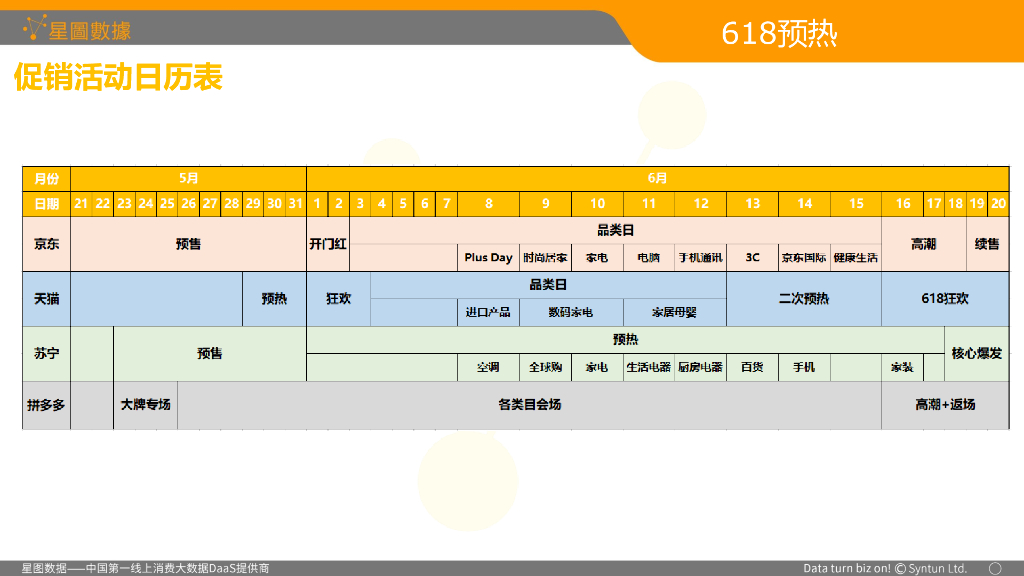Select the 京东 row label cell
Viewport: 1024px width, 576px height.
[46, 244]
